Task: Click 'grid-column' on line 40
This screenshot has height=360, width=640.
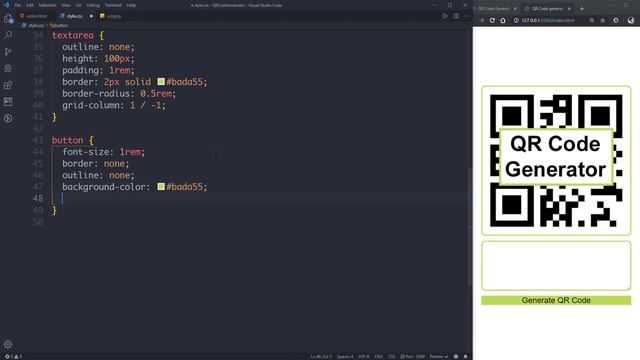Action: tap(91, 105)
